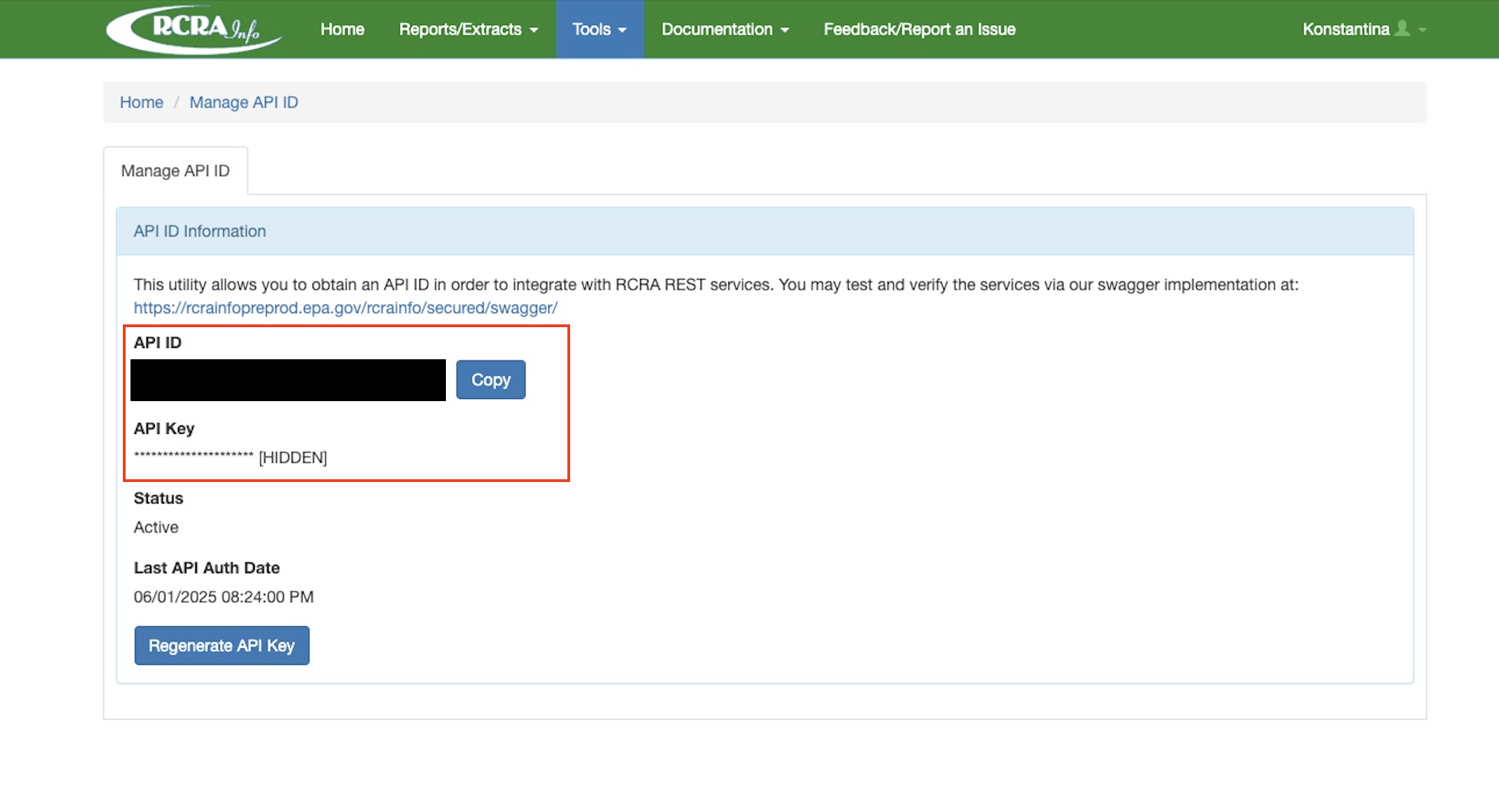The height and width of the screenshot is (812, 1499).
Task: Open the Home nav item
Action: (342, 29)
